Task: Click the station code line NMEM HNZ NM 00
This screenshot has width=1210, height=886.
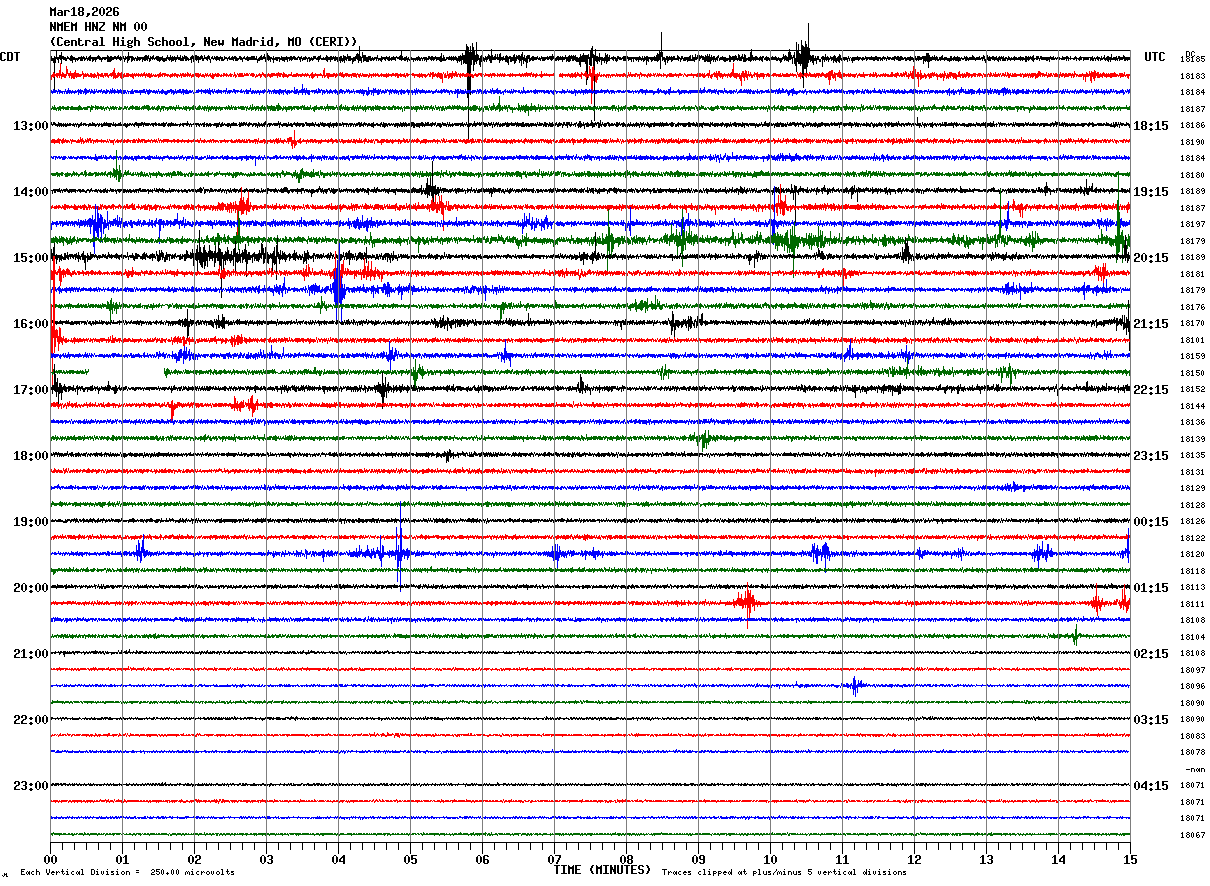Action: pyautogui.click(x=98, y=27)
